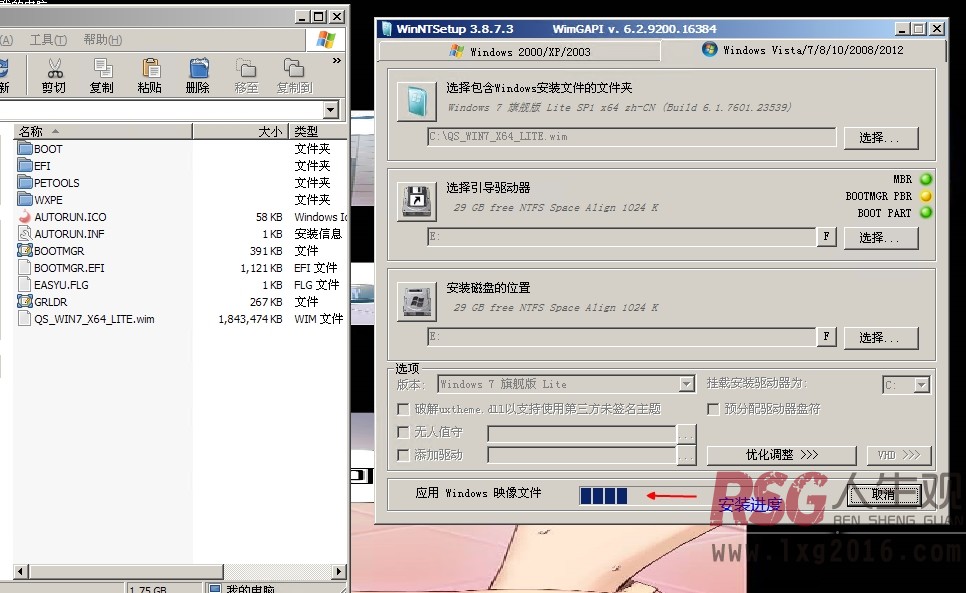
Task: Switch to the Windows Vista/7/8/10/2008/2012 tab
Action: 803,50
